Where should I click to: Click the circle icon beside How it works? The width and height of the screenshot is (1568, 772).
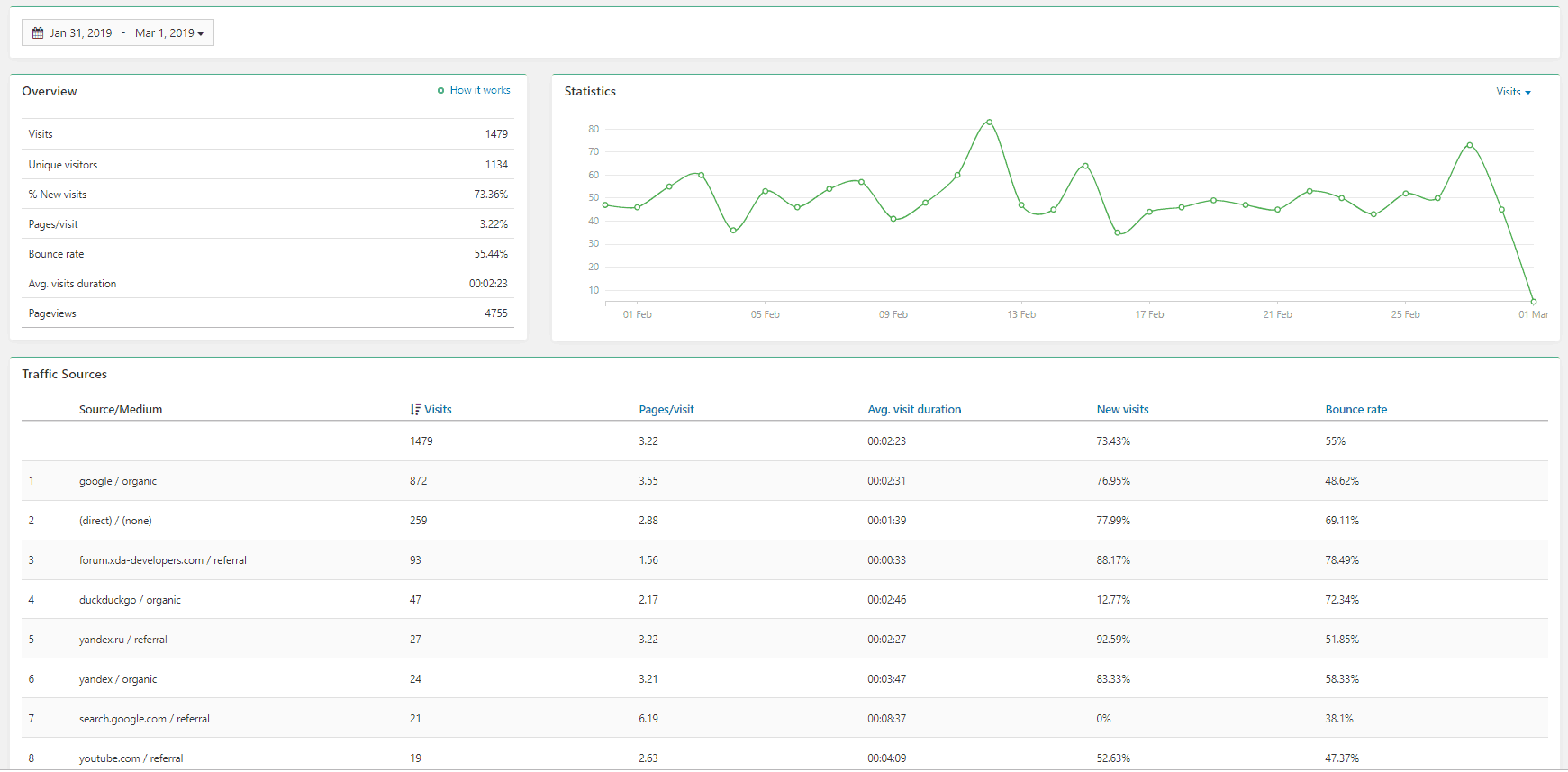pyautogui.click(x=440, y=91)
